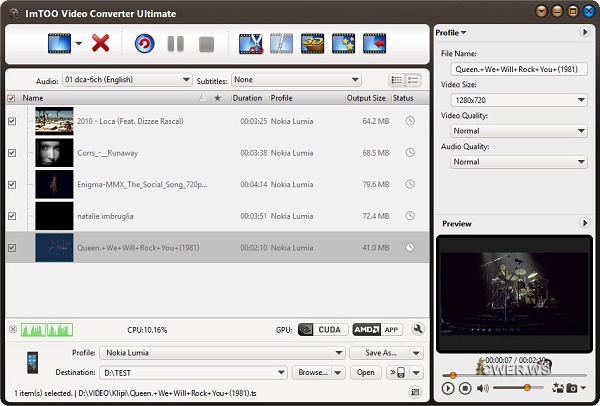Click the Add File filmstrip icon
This screenshot has height=406, width=600.
58,43
